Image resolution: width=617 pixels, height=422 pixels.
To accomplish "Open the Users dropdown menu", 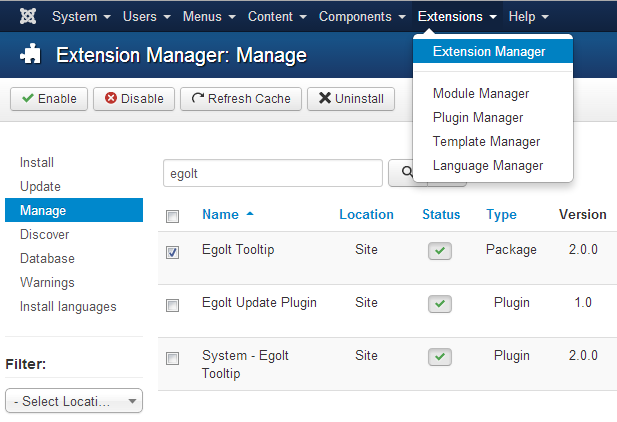I will 146,17.
